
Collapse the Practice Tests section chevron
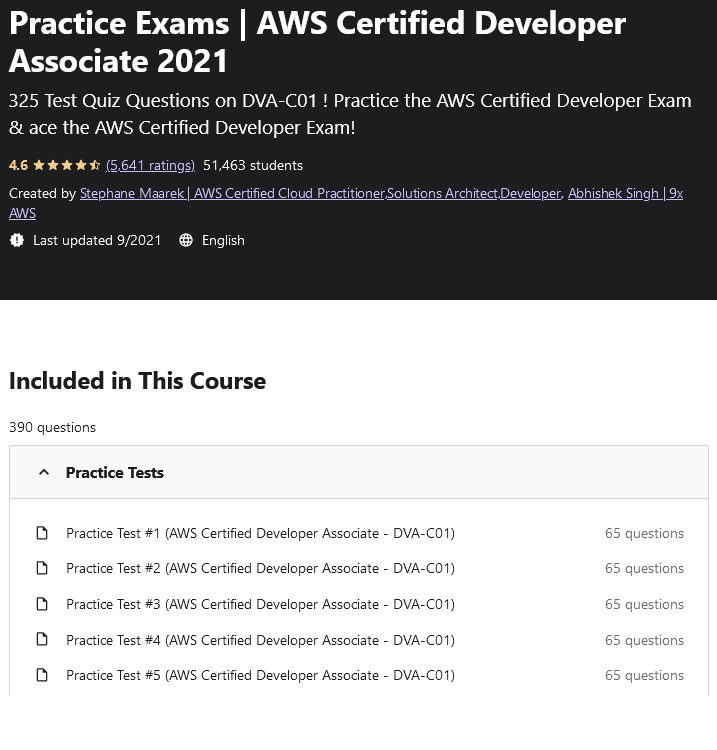coord(43,472)
